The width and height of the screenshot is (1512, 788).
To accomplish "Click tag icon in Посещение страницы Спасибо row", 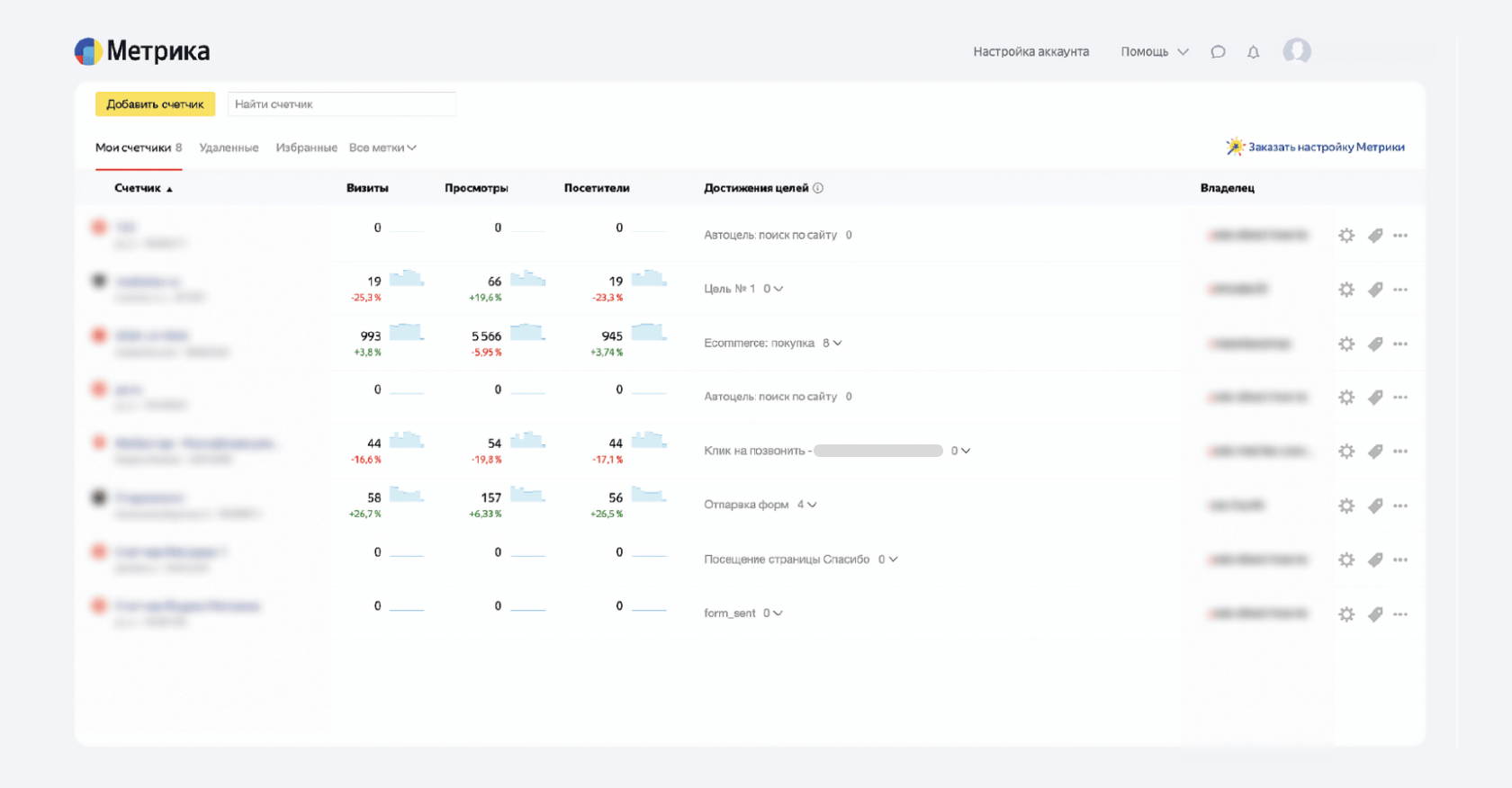I will coord(1375,560).
